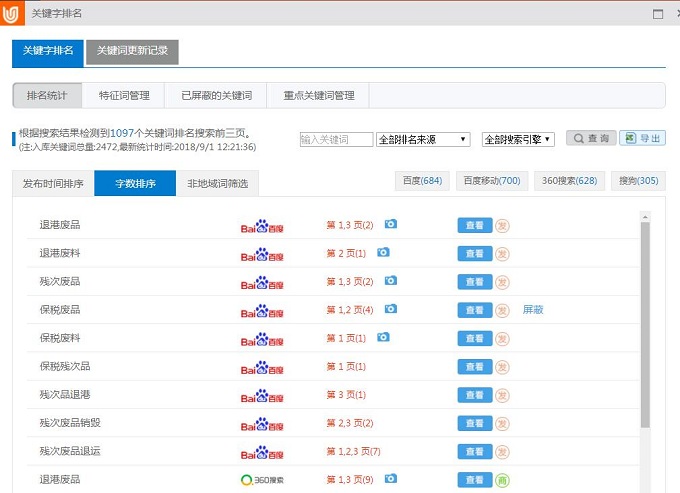Viewport: 680px width, 493px height.
Task: Click the 发 circle icon for 残次品退港
Action: pyautogui.click(x=502, y=395)
